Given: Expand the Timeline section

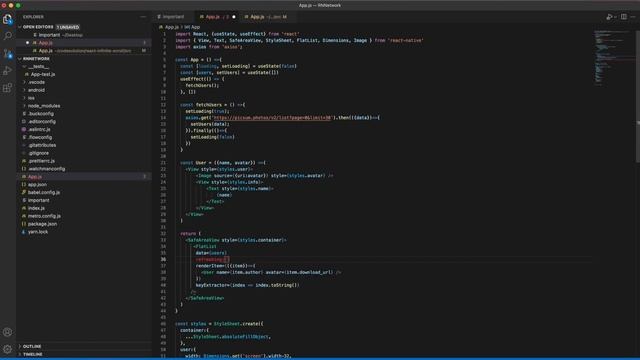Looking at the screenshot, I should 33,354.
